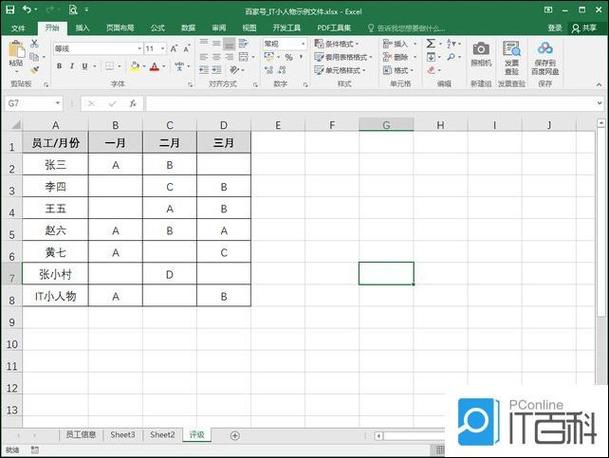Toggle Italic formatting

coord(72,66)
